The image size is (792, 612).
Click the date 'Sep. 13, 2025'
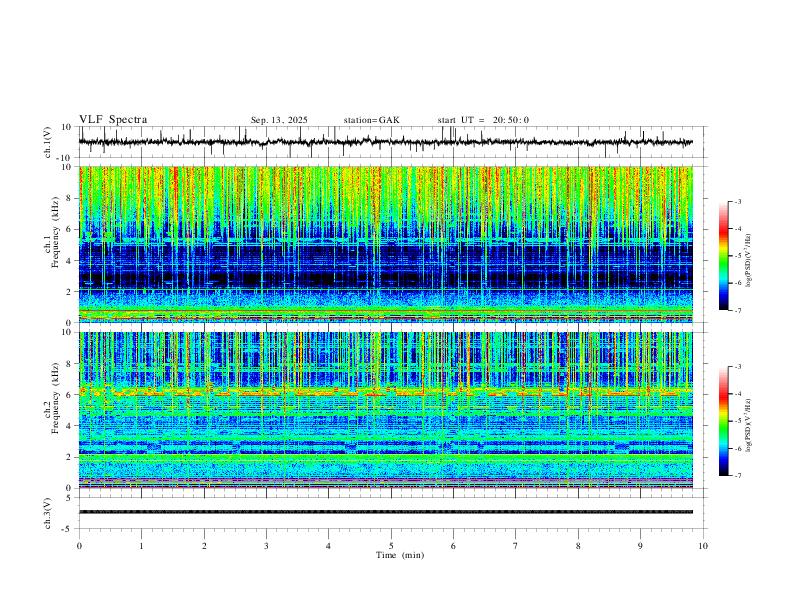[x=279, y=120]
